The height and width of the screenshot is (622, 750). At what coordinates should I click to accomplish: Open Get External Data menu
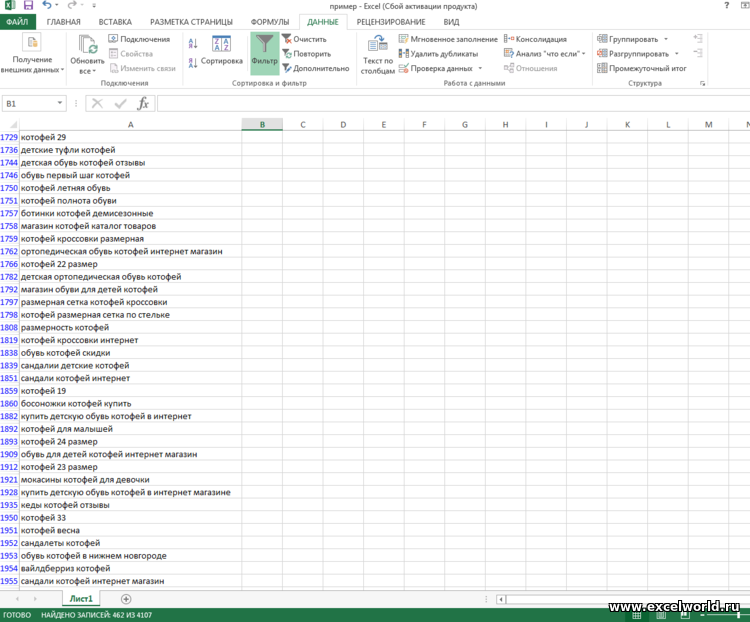(x=32, y=54)
